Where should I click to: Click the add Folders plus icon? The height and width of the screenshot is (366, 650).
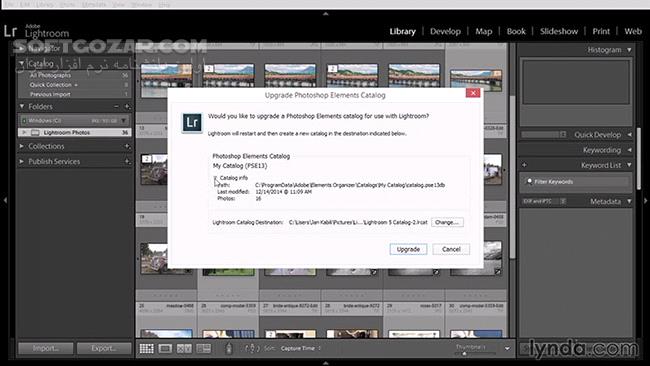point(127,107)
